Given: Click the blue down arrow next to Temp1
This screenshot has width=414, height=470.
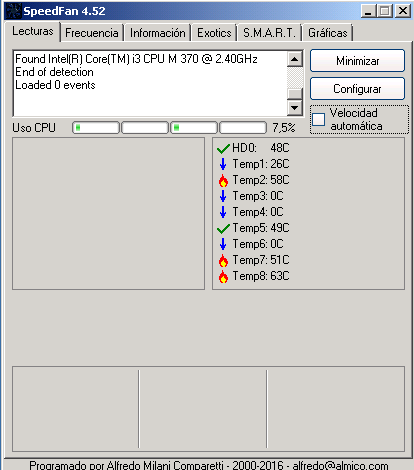Looking at the screenshot, I should [x=223, y=164].
